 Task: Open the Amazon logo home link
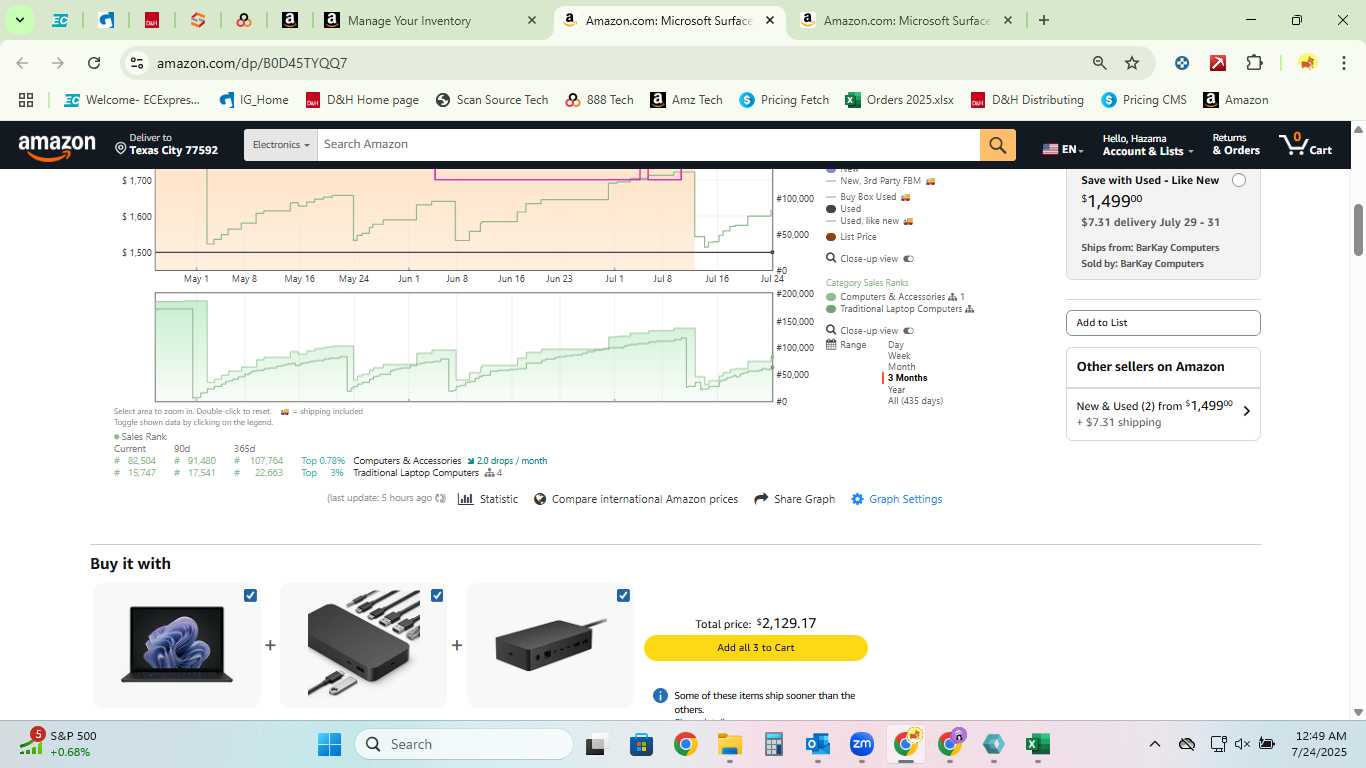[x=57, y=147]
